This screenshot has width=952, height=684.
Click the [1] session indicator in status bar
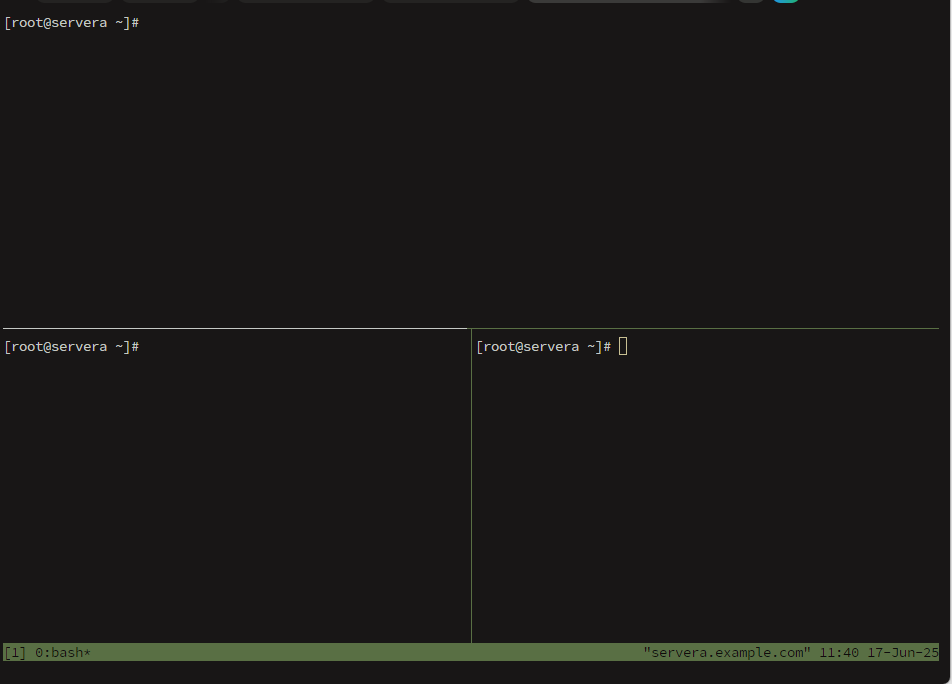[15, 652]
